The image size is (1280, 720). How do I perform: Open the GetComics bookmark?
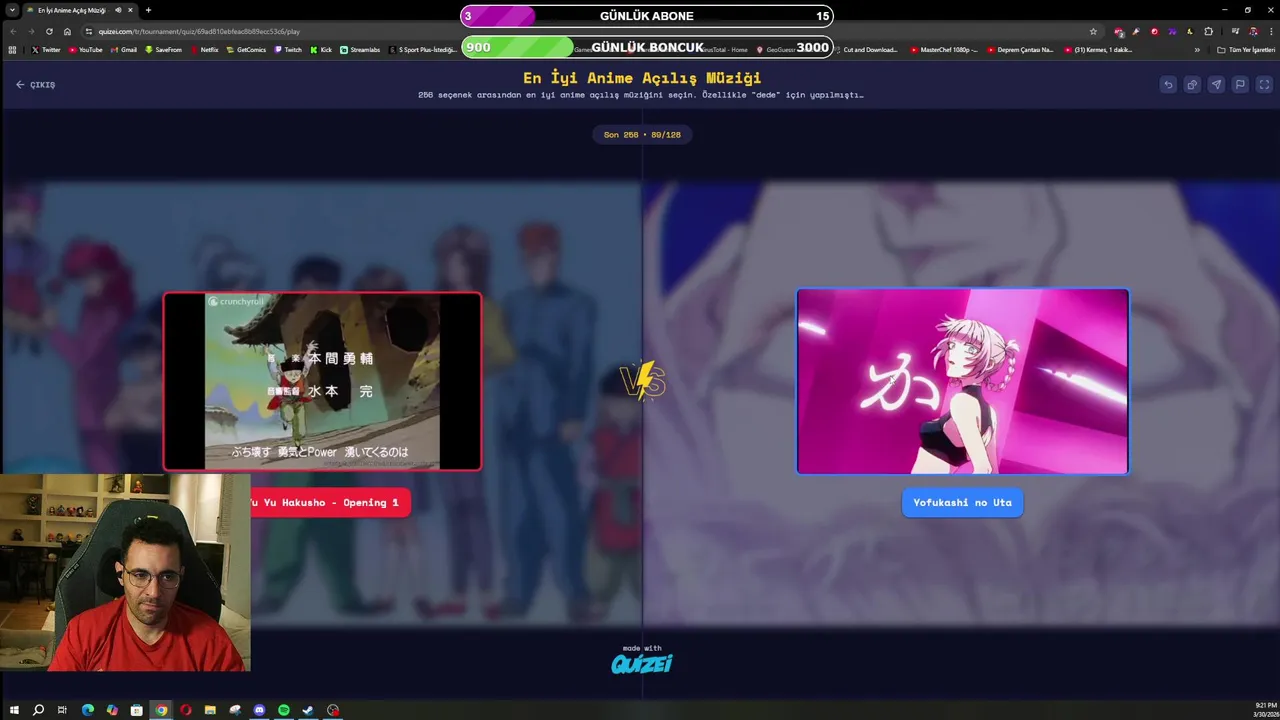pos(246,49)
